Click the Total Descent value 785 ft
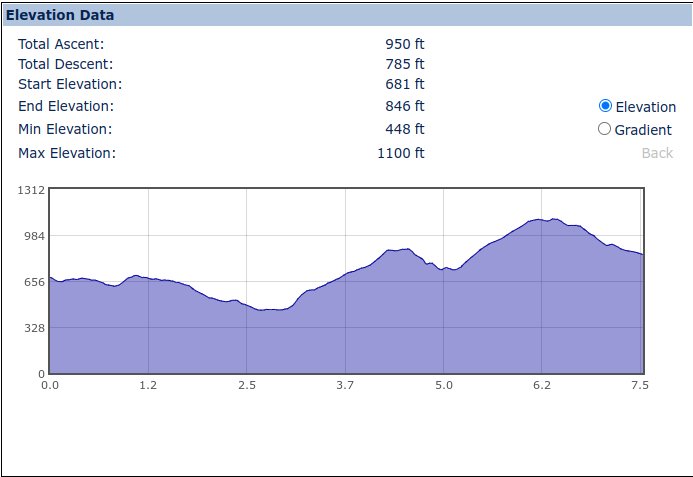Screen dimensions: 693x477 404,64
